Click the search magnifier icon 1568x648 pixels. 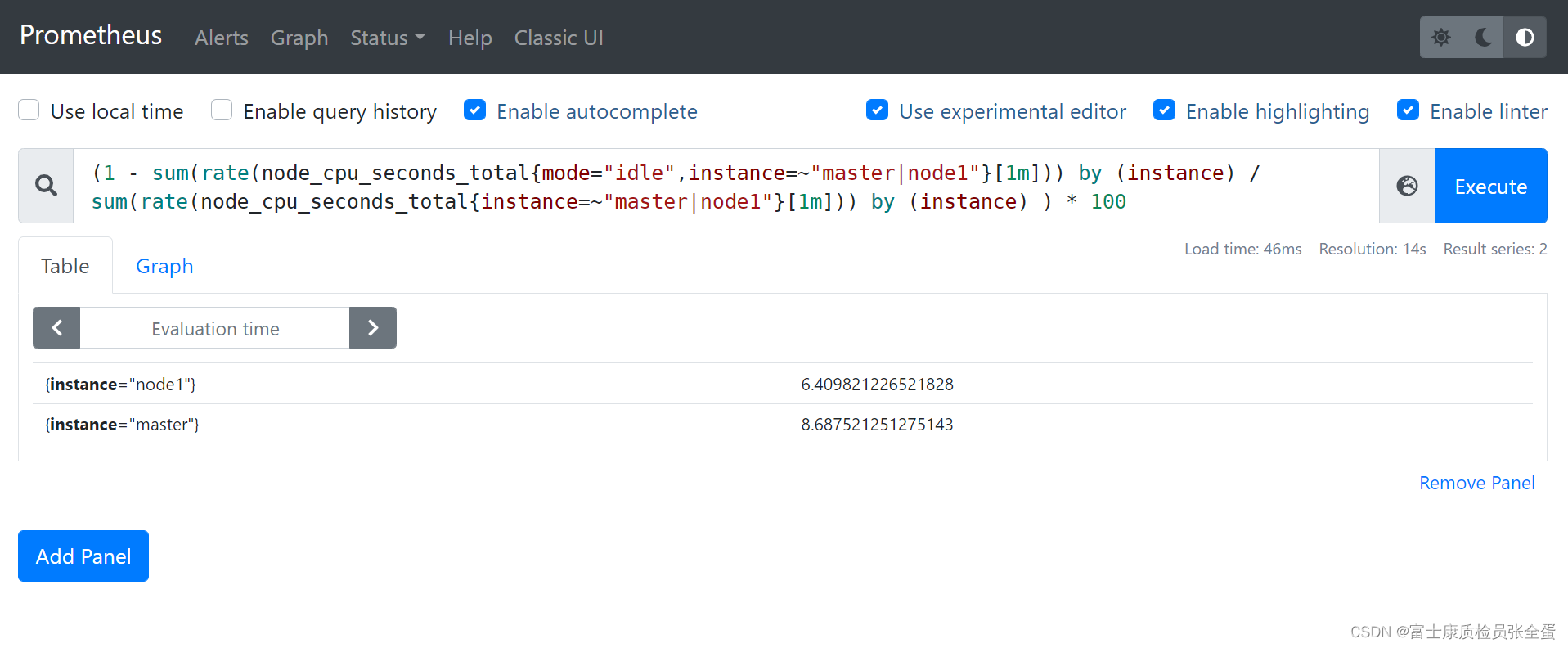47,186
